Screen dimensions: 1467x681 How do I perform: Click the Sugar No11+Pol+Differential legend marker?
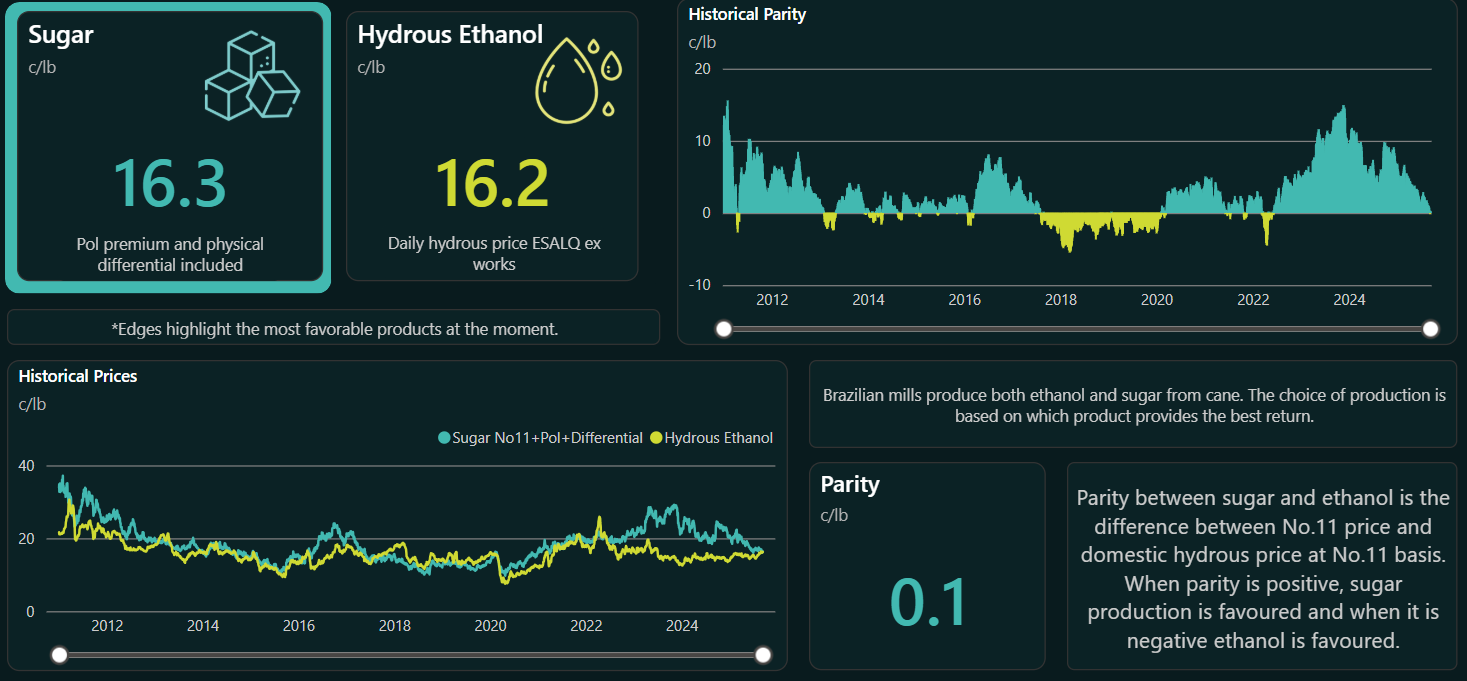click(444, 438)
